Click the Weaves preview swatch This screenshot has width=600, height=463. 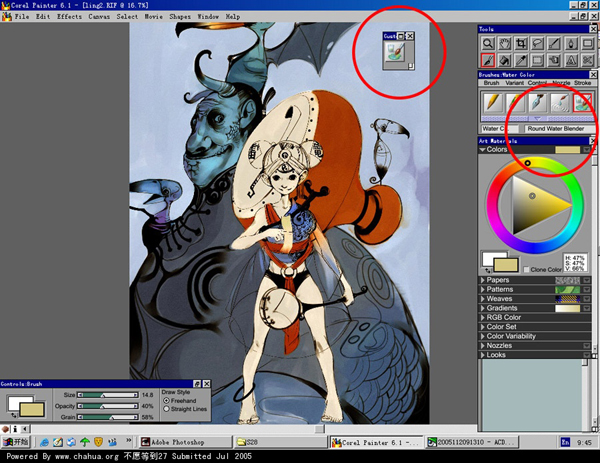click(567, 299)
